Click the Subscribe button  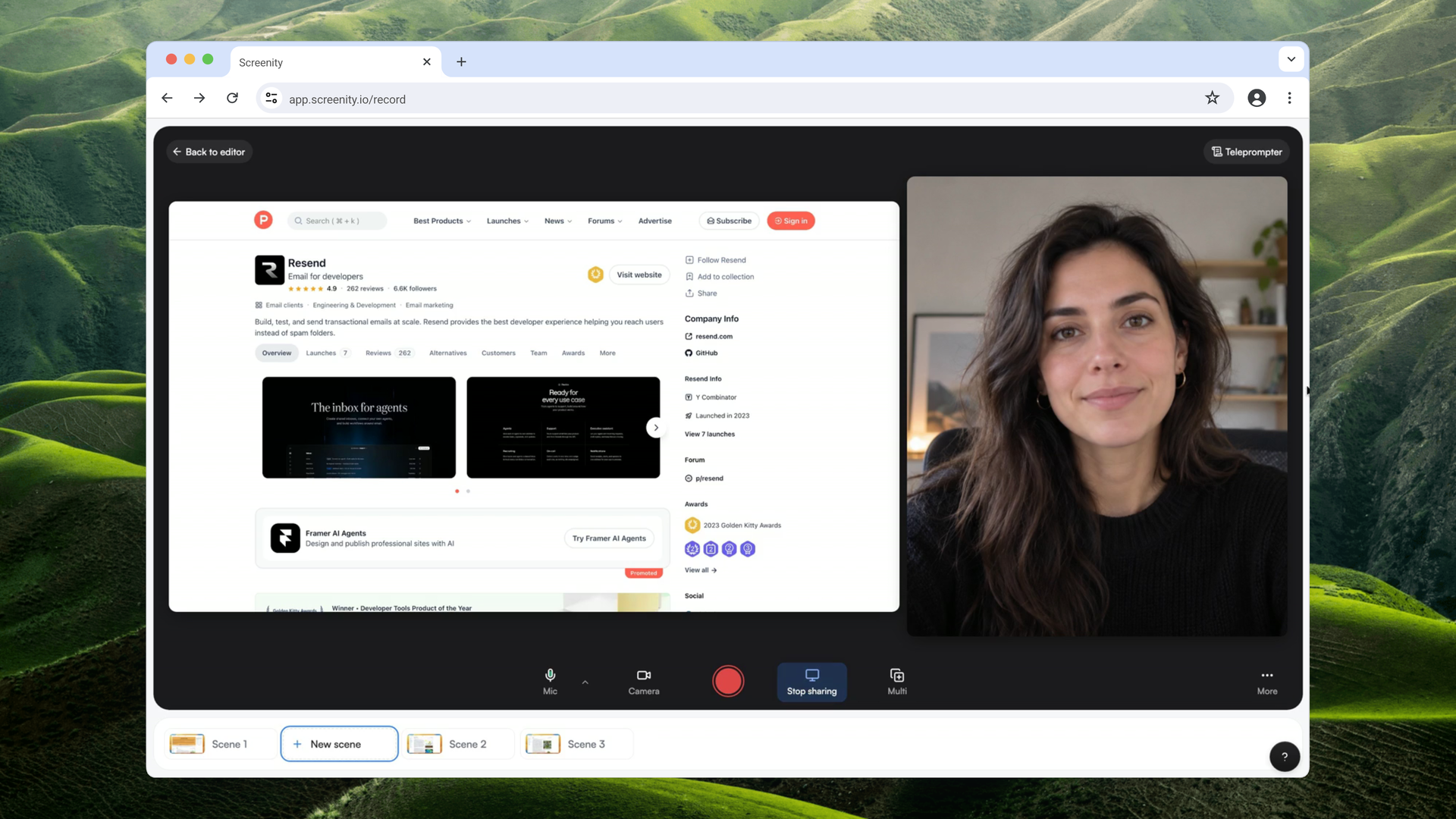(x=729, y=221)
